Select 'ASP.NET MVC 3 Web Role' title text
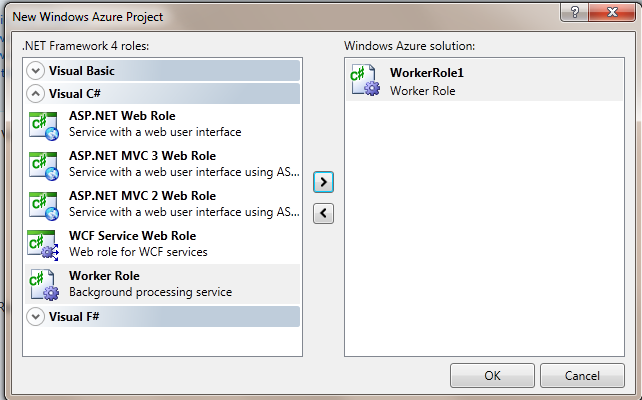Viewport: 642px width, 400px height. (142, 156)
